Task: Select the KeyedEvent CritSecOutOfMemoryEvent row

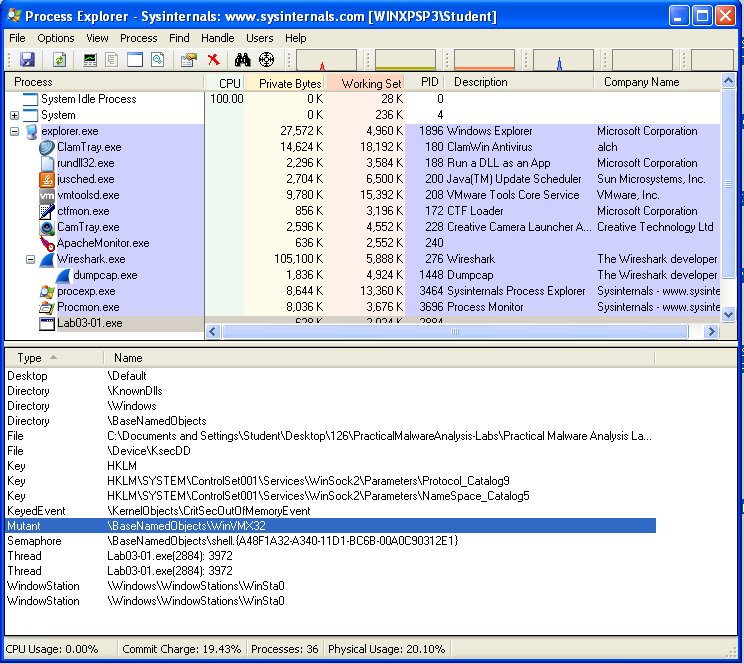Action: coord(331,511)
